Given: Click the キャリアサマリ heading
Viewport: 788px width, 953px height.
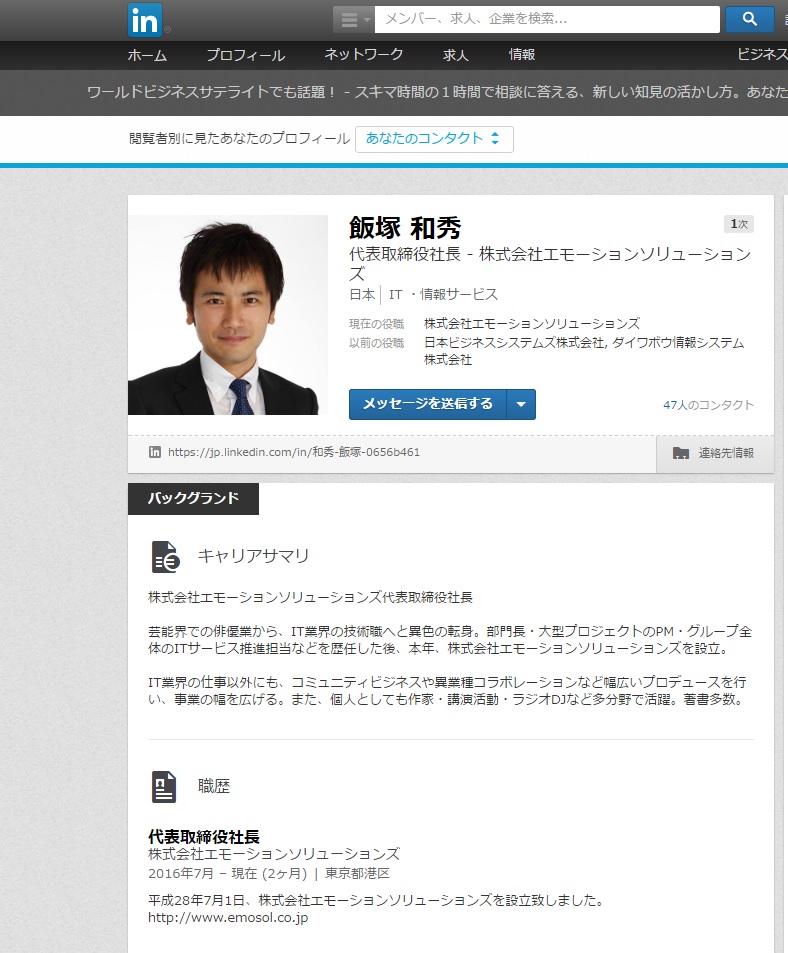Looking at the screenshot, I should pos(253,556).
